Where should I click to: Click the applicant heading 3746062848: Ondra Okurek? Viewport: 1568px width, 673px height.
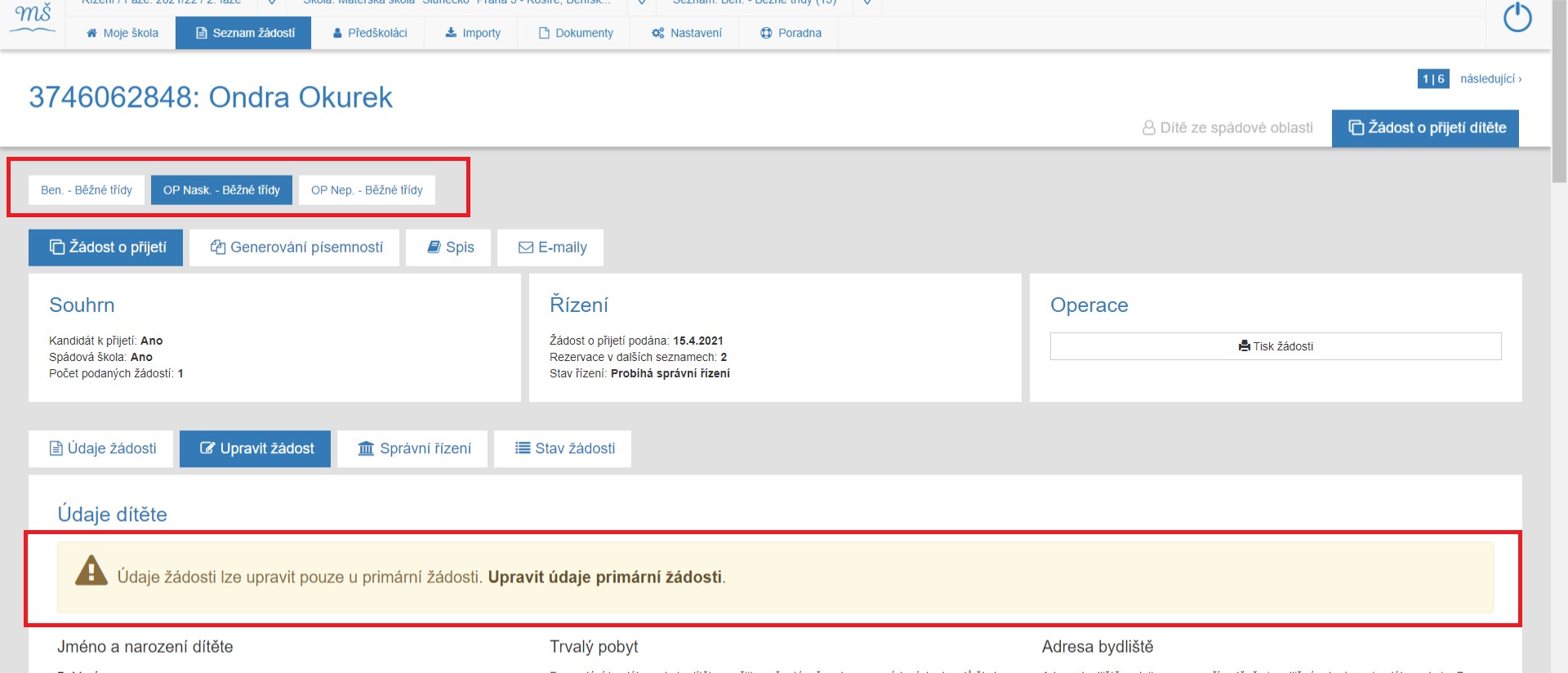211,97
